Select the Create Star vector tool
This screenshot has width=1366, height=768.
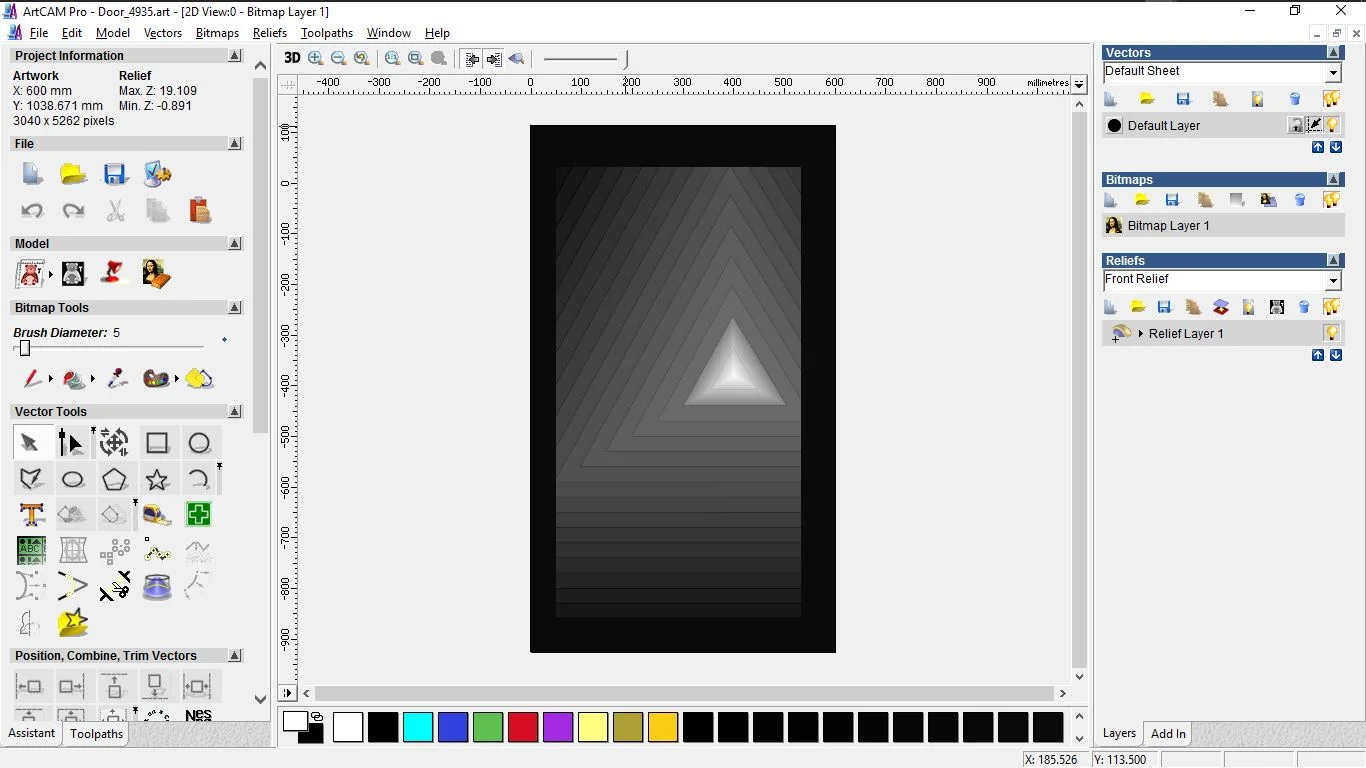157,480
